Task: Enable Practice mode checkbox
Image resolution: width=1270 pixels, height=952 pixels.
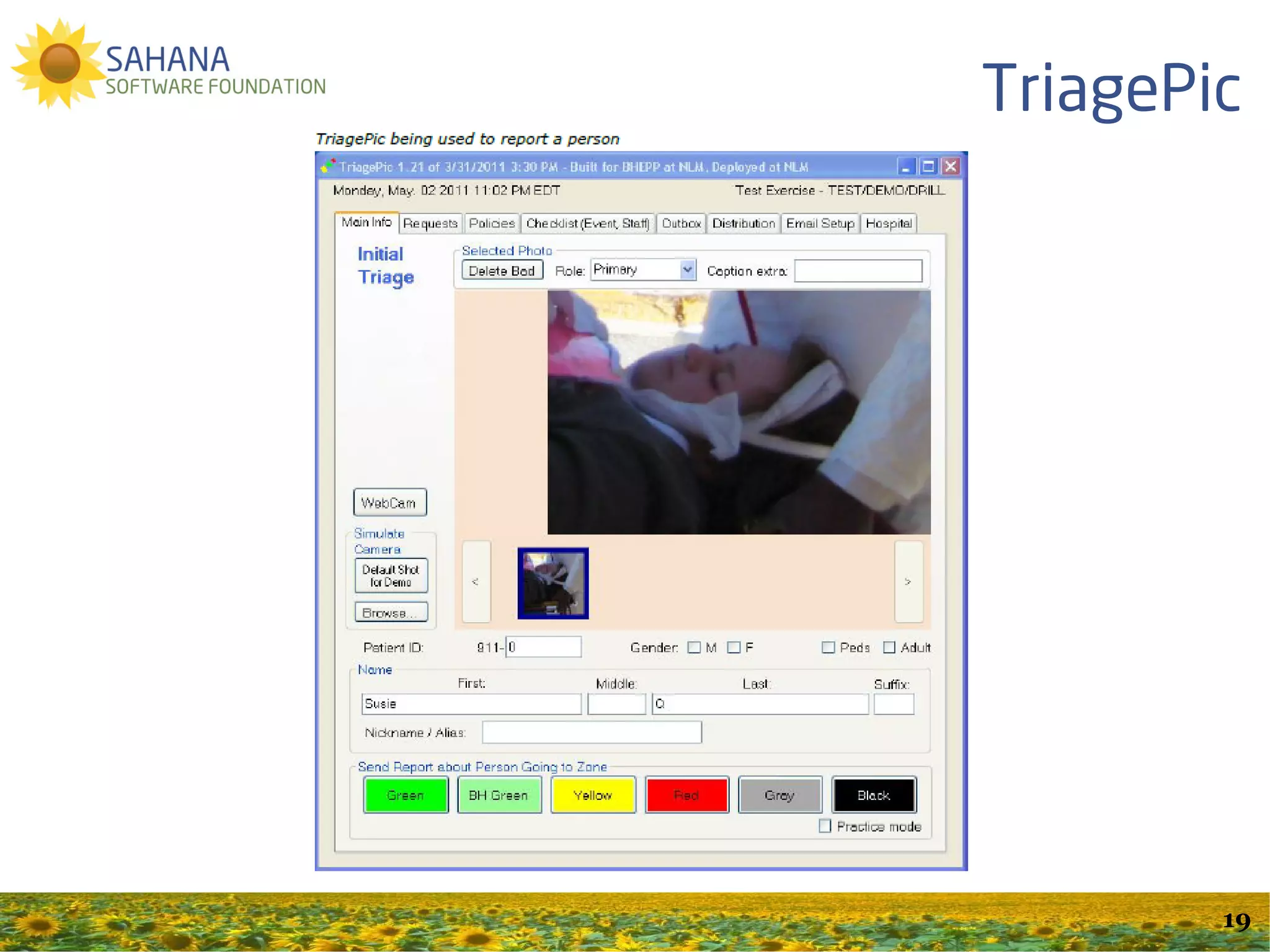Action: pos(825,826)
